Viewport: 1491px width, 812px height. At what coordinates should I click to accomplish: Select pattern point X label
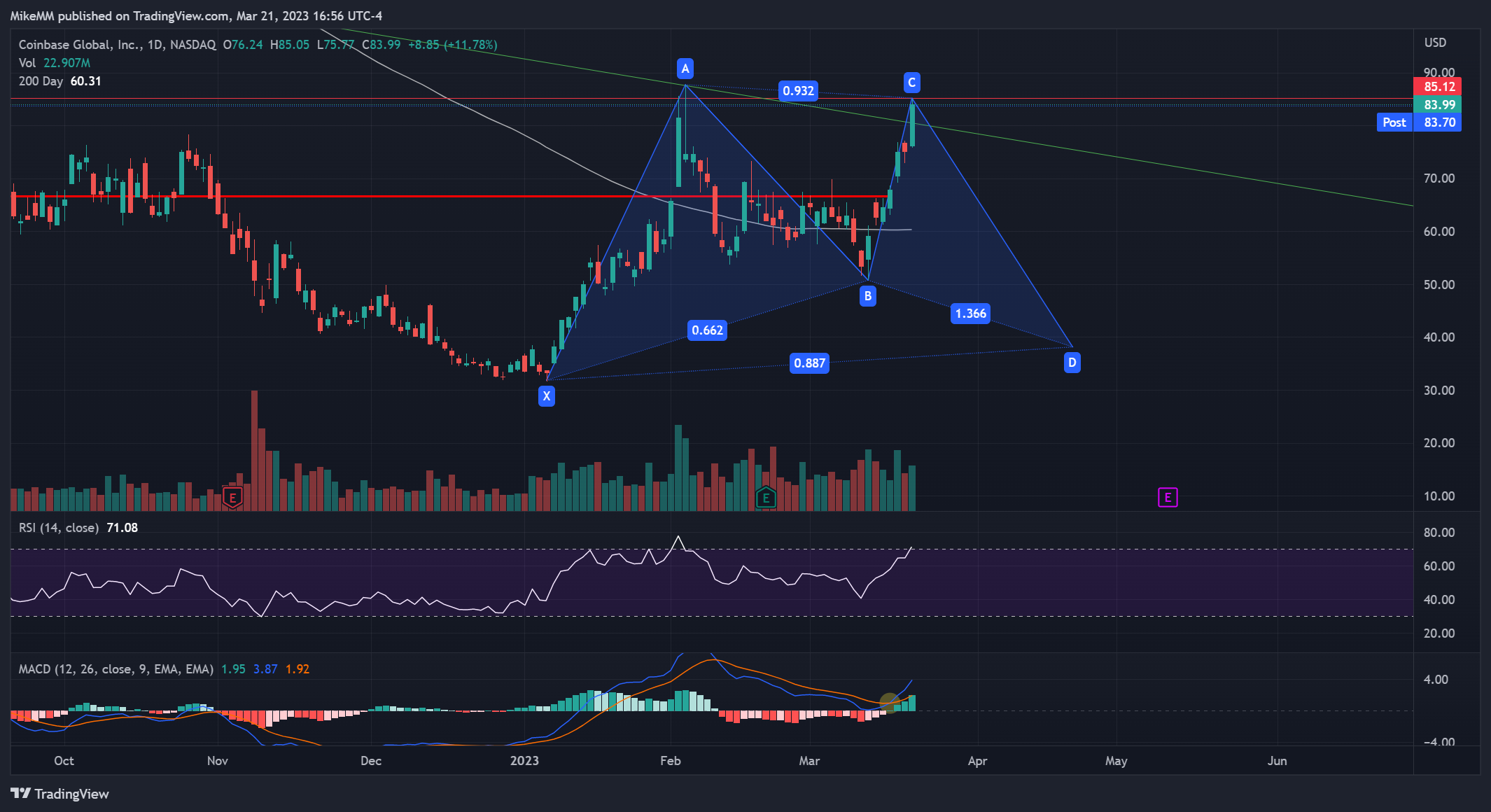[547, 396]
